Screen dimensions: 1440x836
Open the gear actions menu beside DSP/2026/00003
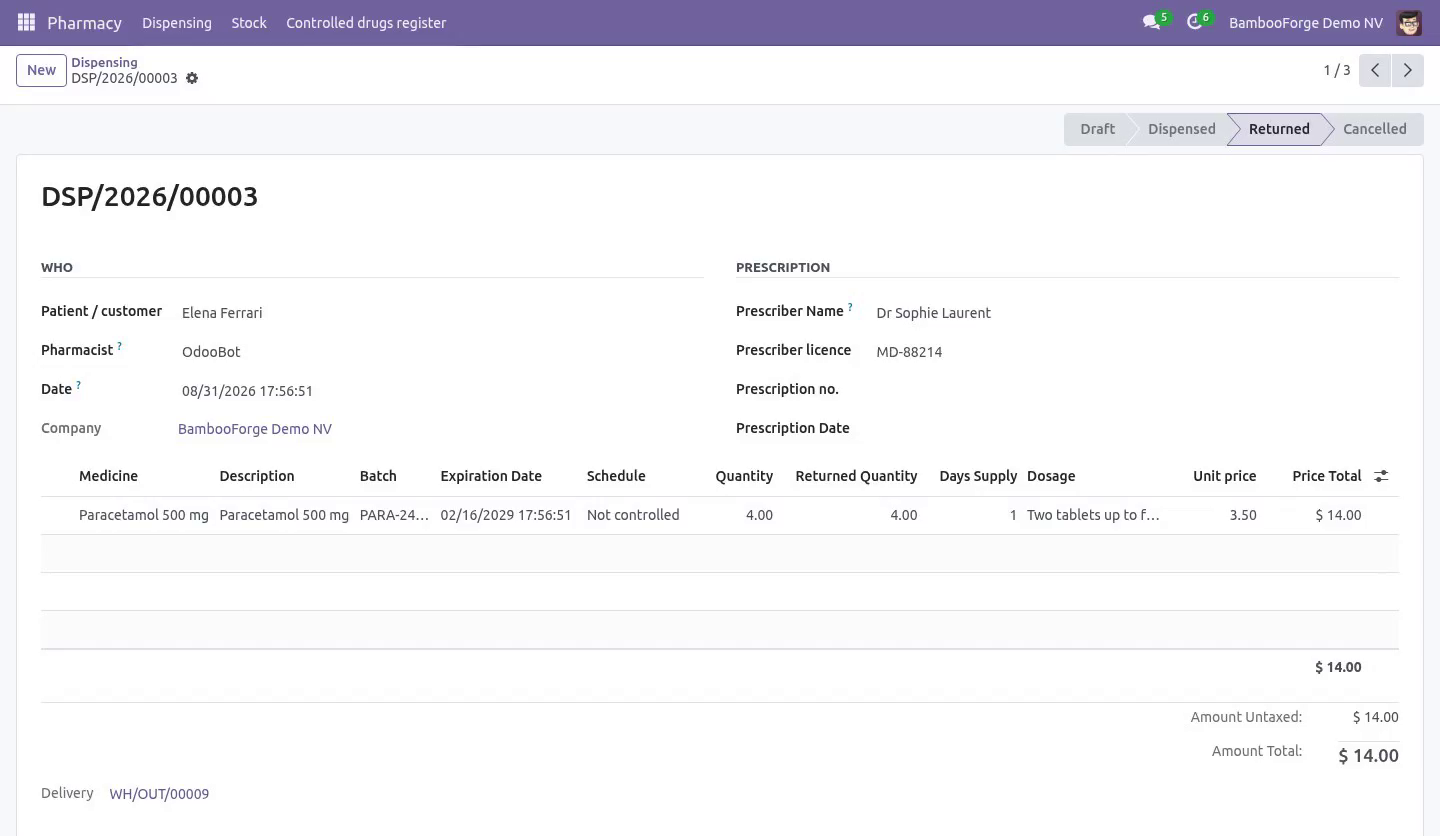tap(192, 78)
